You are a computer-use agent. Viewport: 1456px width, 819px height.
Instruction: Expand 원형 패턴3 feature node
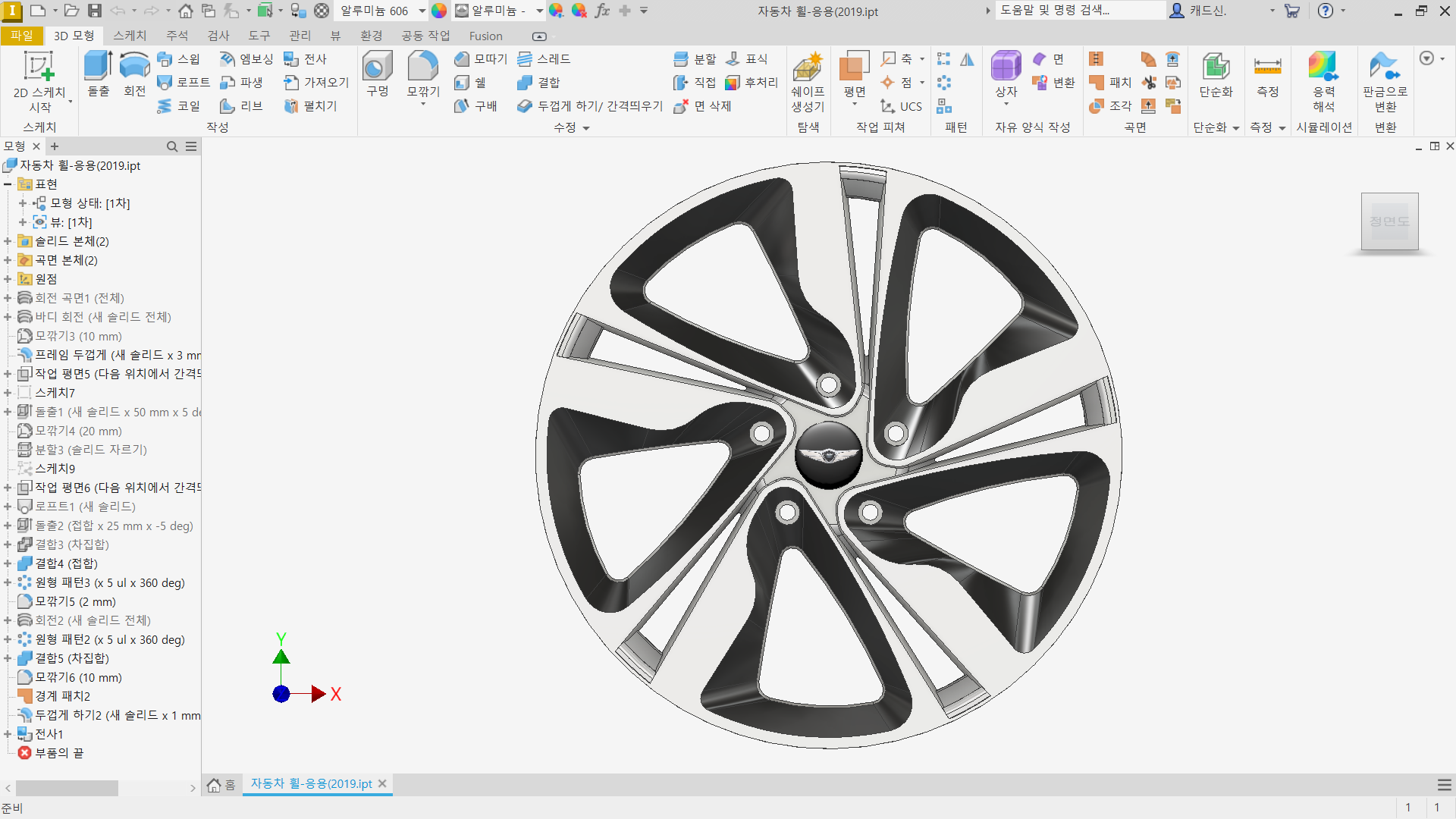8,582
